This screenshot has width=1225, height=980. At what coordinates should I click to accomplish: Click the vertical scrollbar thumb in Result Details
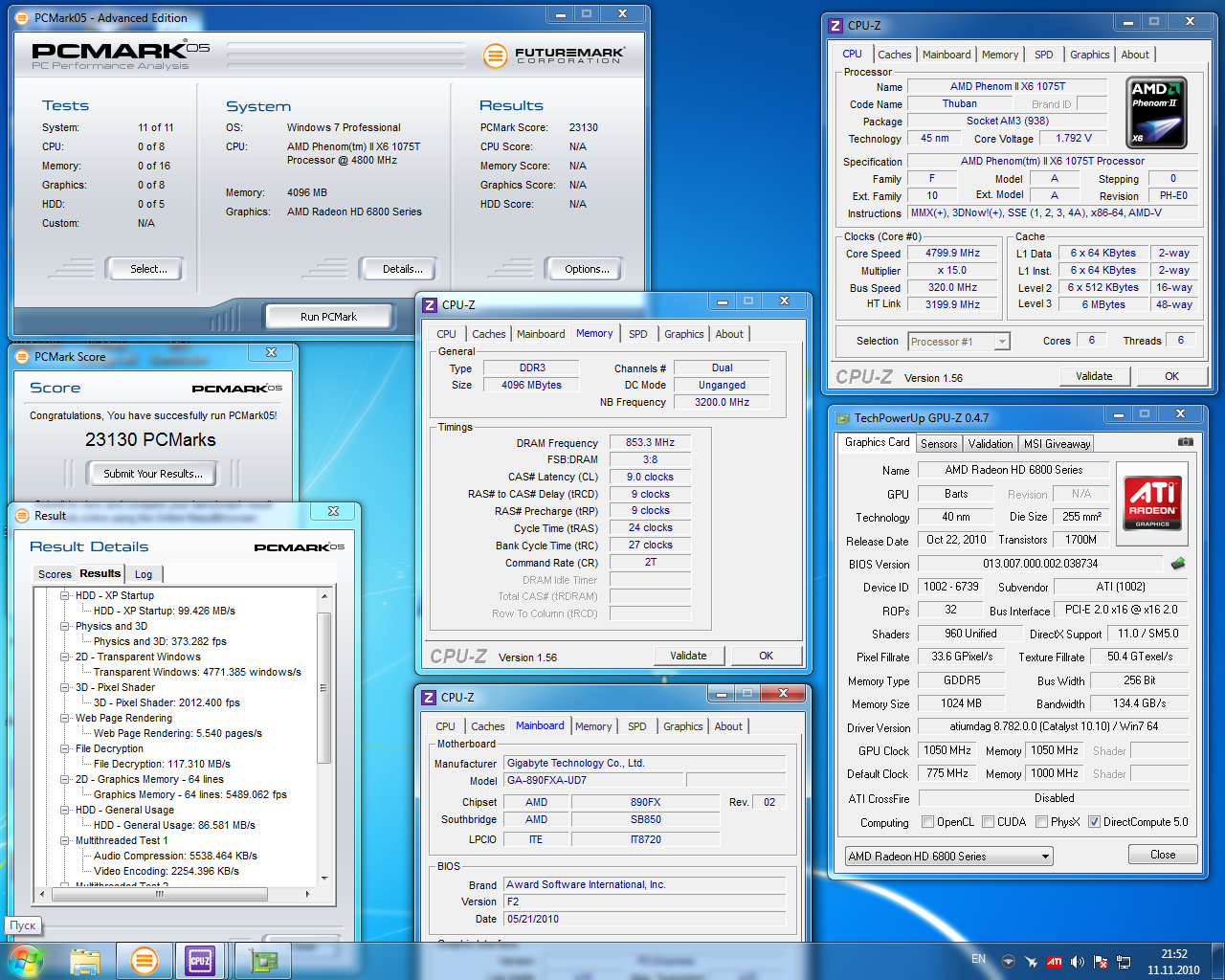323,688
